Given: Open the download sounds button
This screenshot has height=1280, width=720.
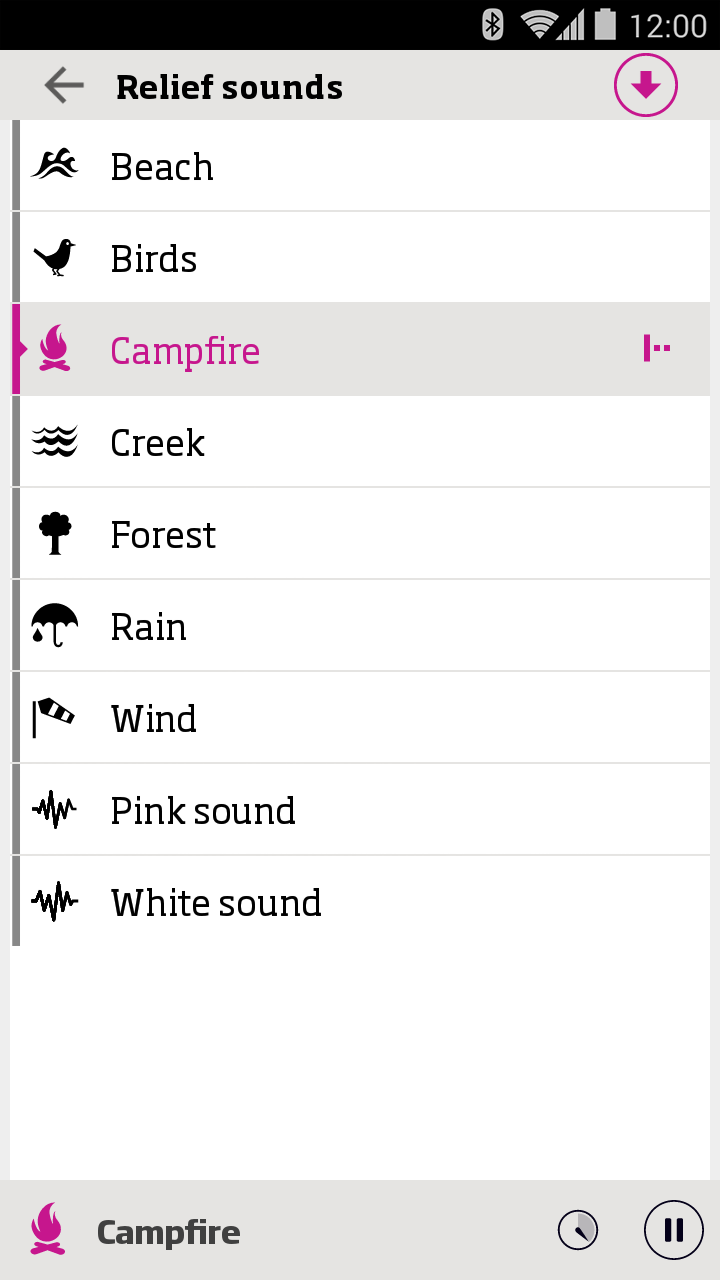Looking at the screenshot, I should tap(645, 86).
